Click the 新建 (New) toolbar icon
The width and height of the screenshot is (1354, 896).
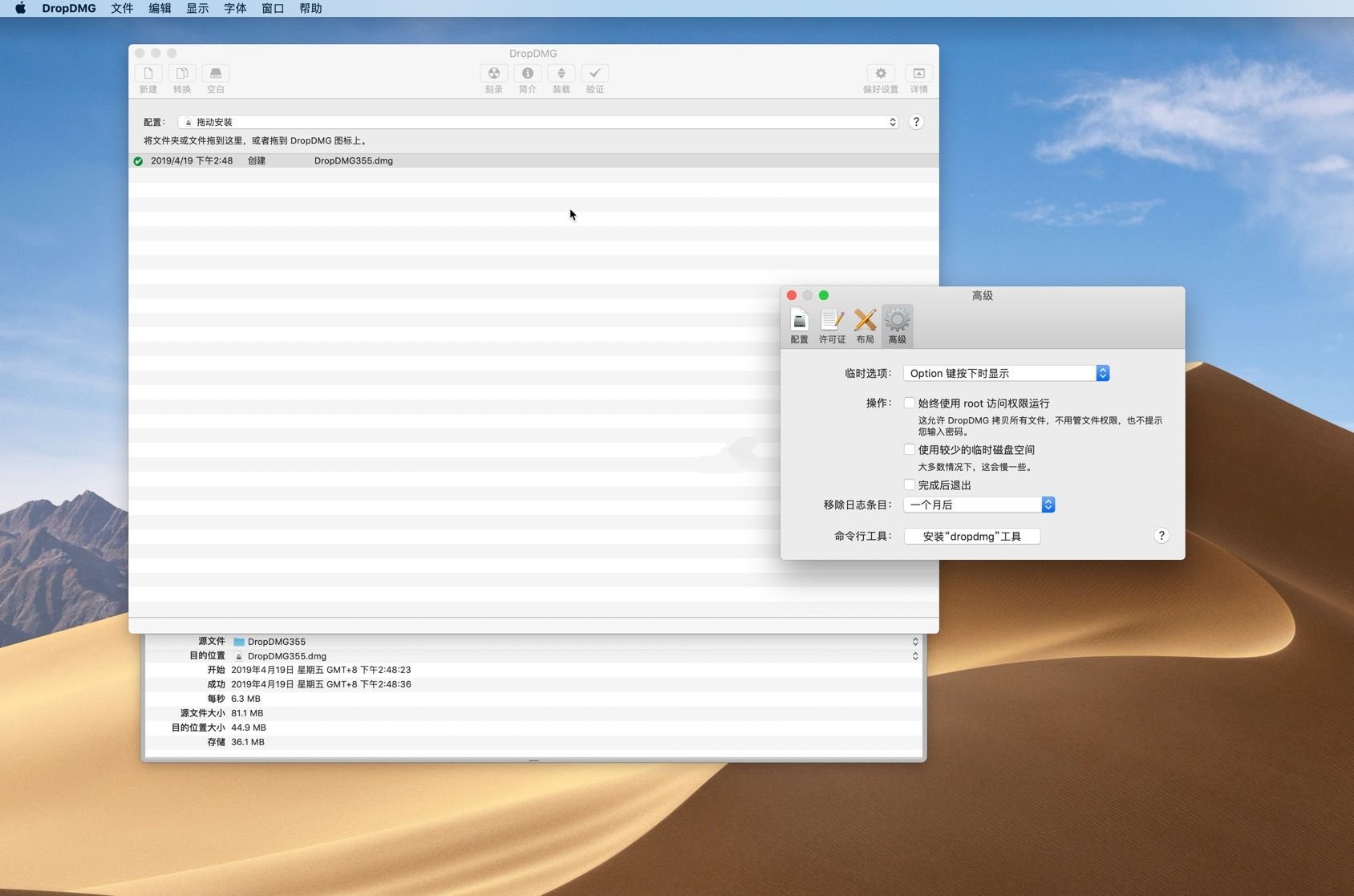pos(148,73)
